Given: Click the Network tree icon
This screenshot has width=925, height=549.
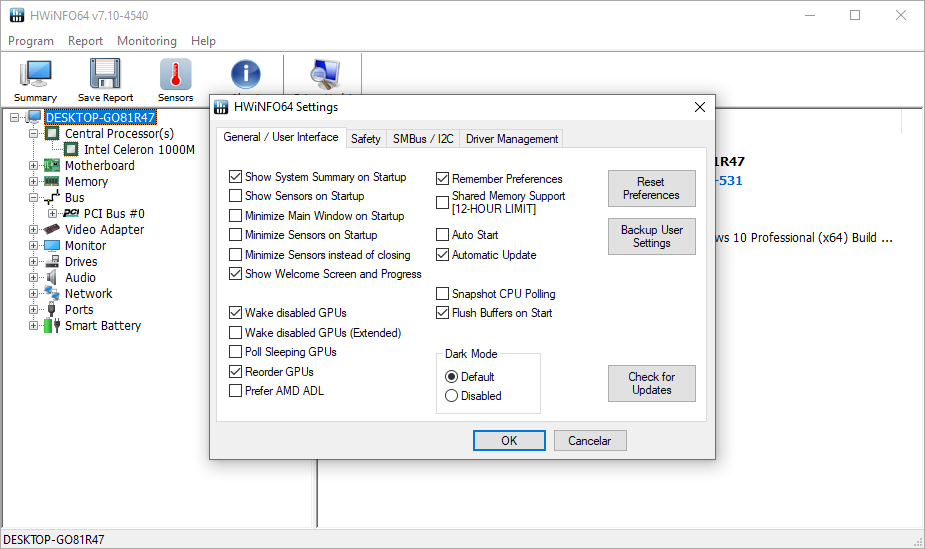Looking at the screenshot, I should 52,292.
